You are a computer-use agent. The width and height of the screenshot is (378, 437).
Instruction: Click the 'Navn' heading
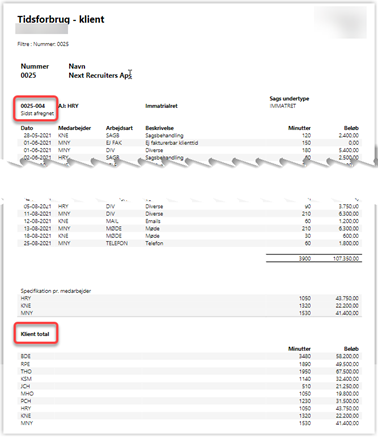77,66
